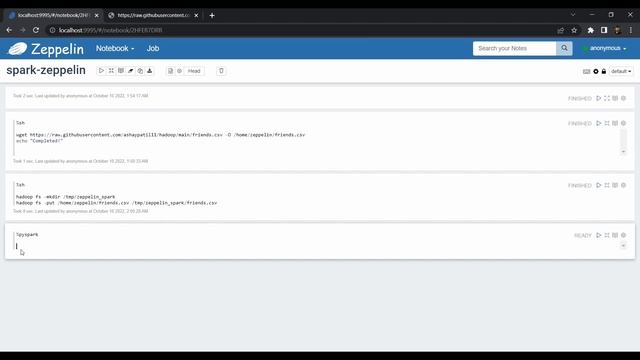Image resolution: width=640 pixels, height=360 pixels.
Task: Run all paragraphs in spark-zeppelin note
Action: [x=101, y=71]
